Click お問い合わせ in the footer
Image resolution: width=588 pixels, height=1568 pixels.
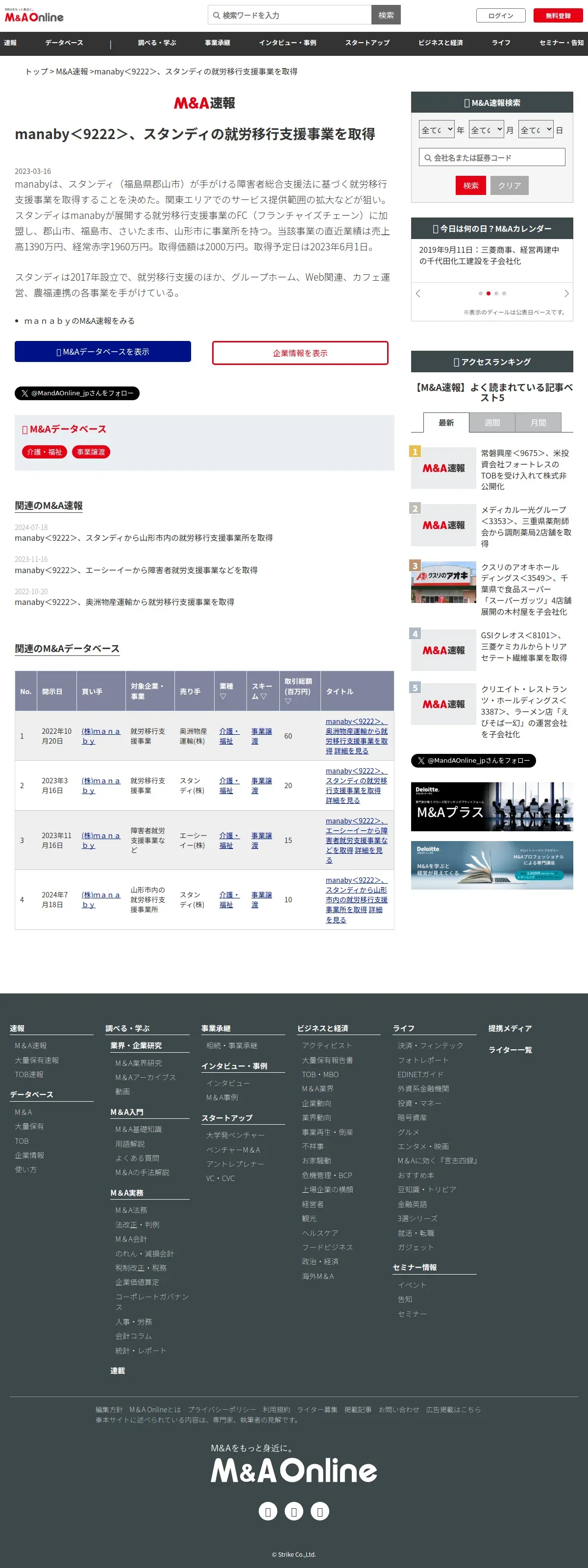[x=399, y=1410]
